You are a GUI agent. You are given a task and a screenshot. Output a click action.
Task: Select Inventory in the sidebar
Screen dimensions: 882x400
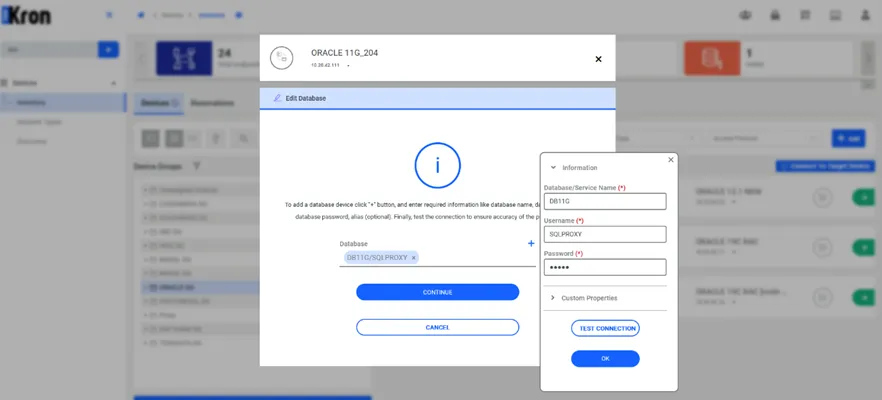63,102
